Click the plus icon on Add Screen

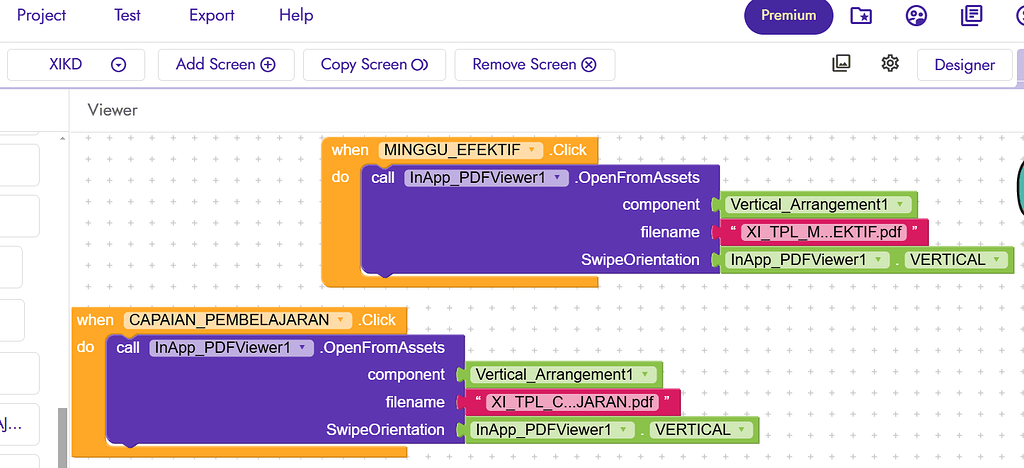(x=268, y=65)
